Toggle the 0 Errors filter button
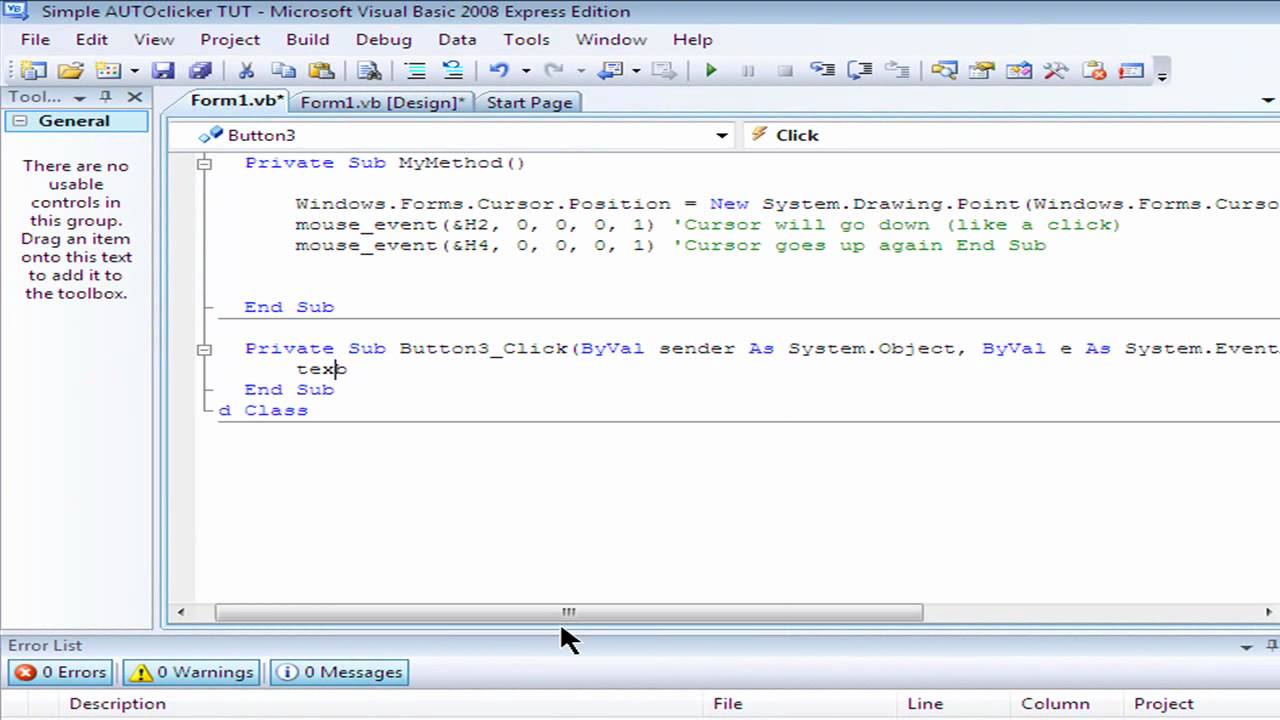Image resolution: width=1280 pixels, height=720 pixels. (61, 672)
